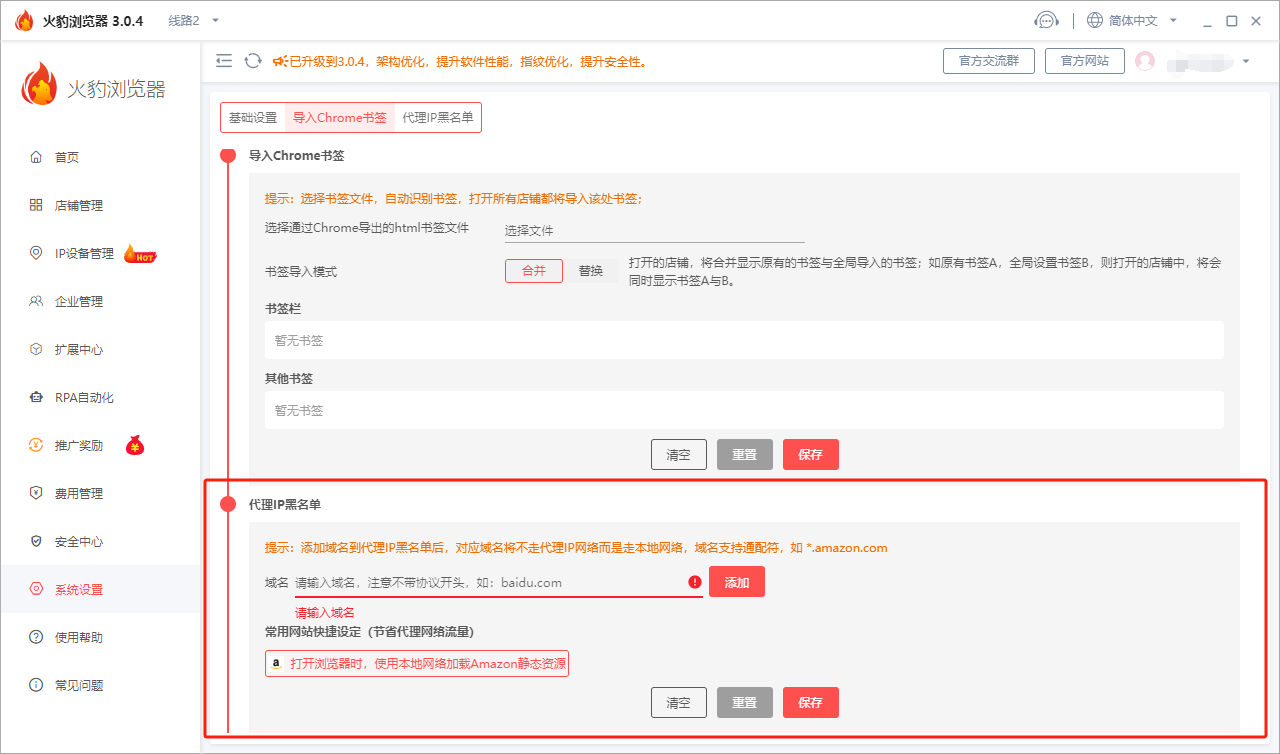Click the refresh icon in top bar
Screen dimensions: 1280x754
click(x=253, y=61)
